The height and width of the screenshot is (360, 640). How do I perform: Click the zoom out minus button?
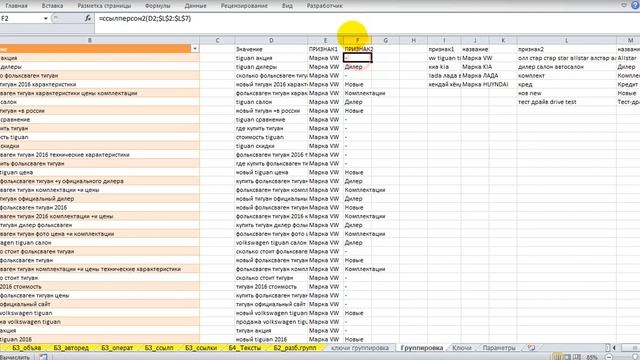tap(609, 357)
